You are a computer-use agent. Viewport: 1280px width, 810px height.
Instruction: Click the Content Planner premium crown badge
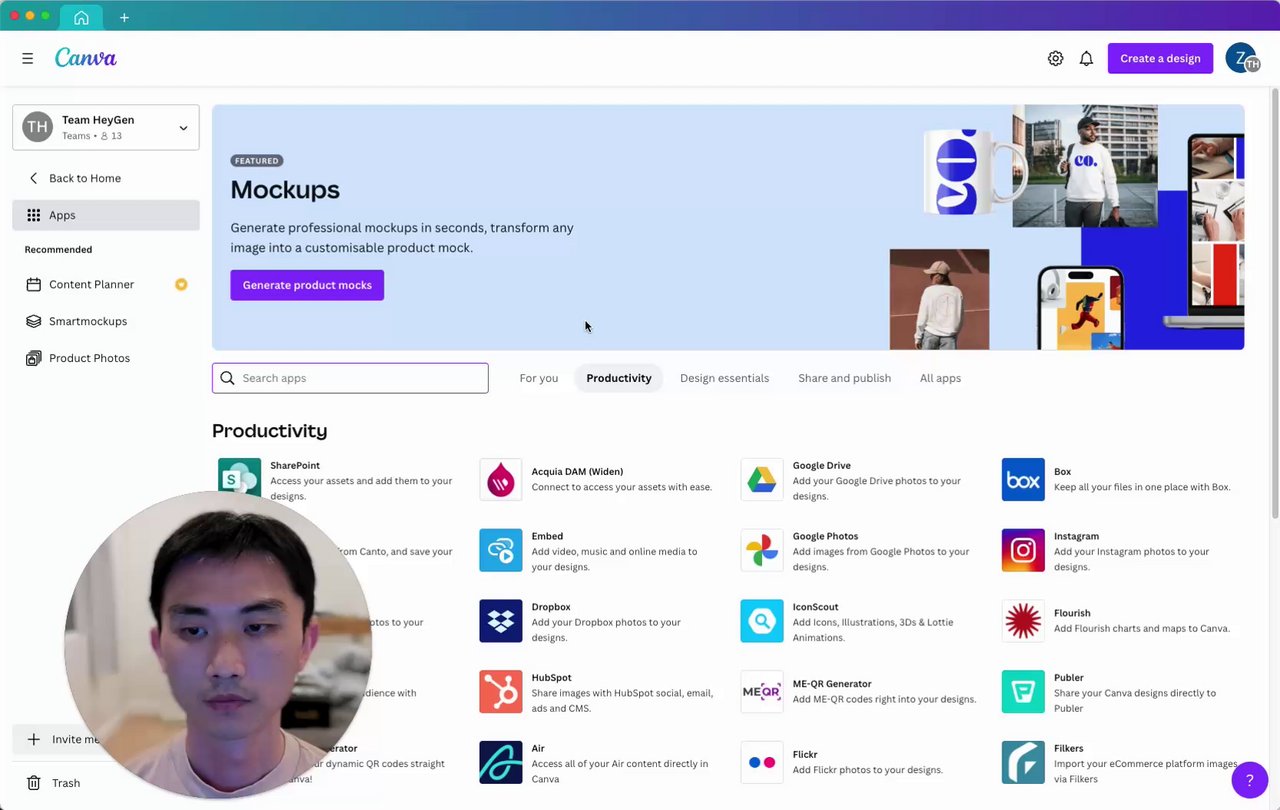click(x=181, y=284)
